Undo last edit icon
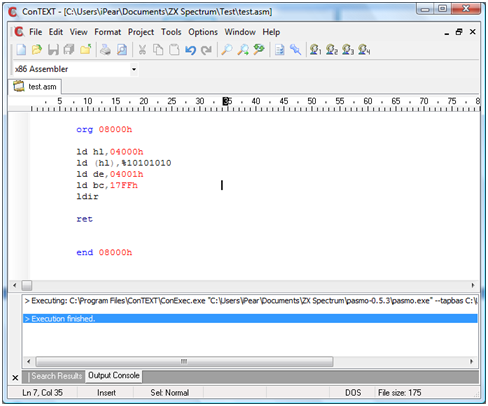488x406 pixels. [190, 50]
